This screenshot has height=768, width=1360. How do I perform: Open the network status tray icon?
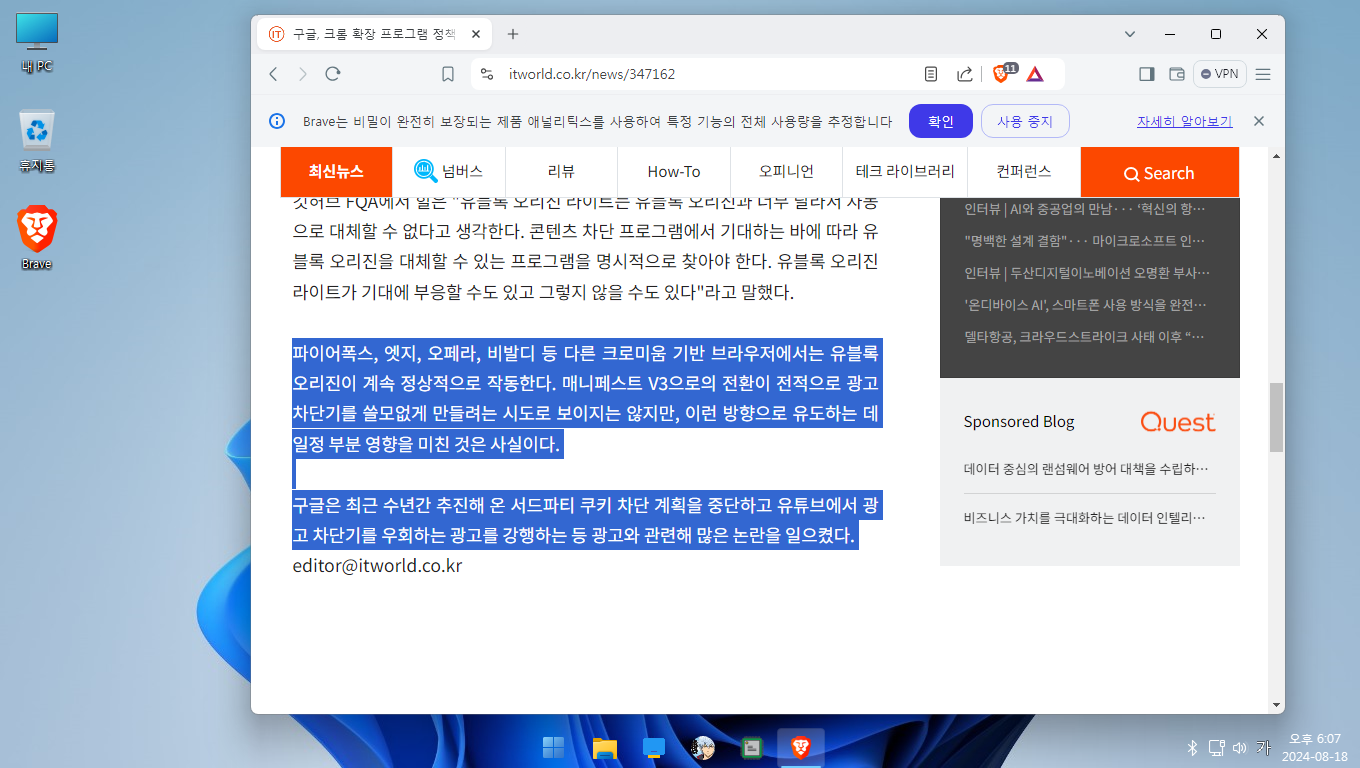tap(1217, 747)
